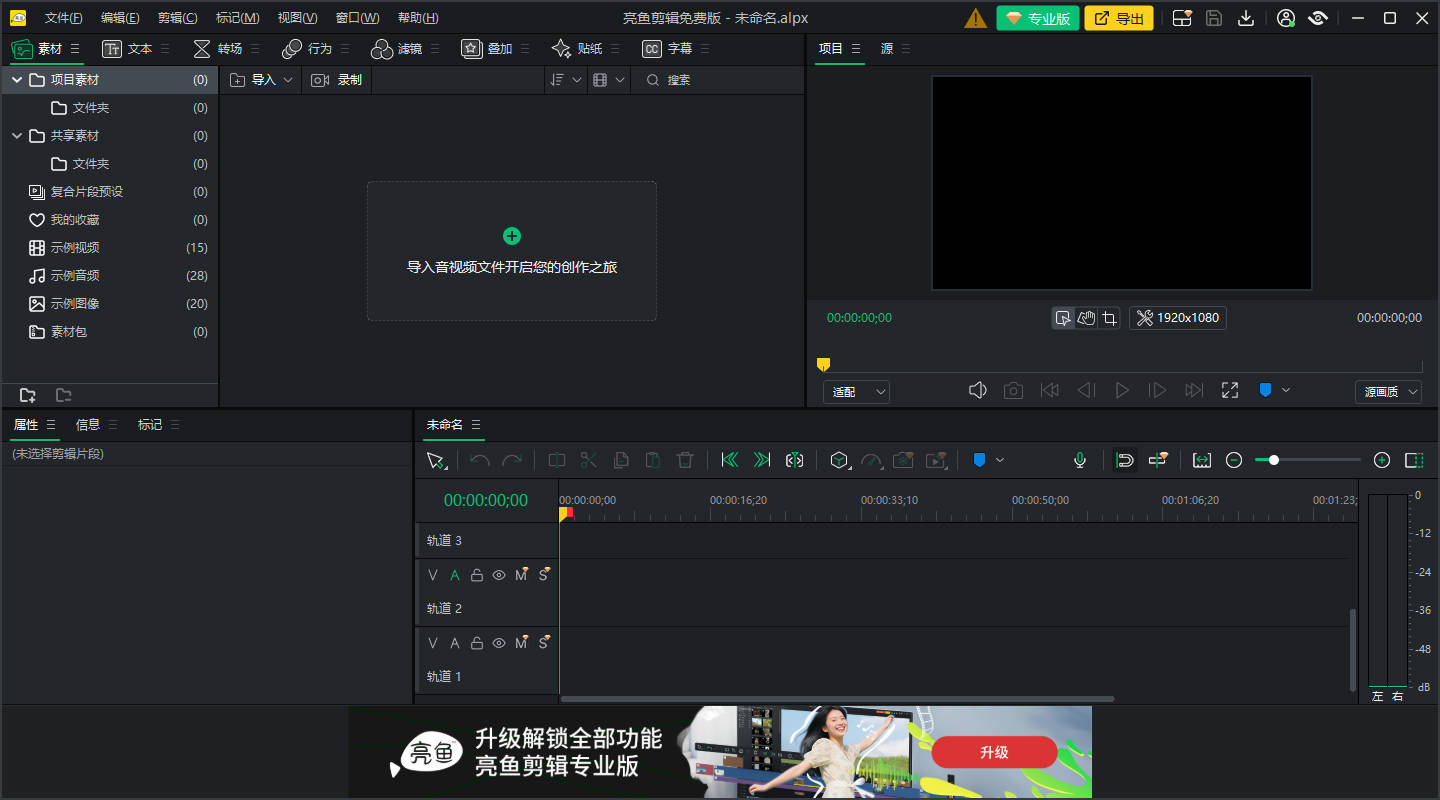The image size is (1440, 800).
Task: Toggle lock on track 1 (轨道 1)
Action: pyautogui.click(x=477, y=643)
